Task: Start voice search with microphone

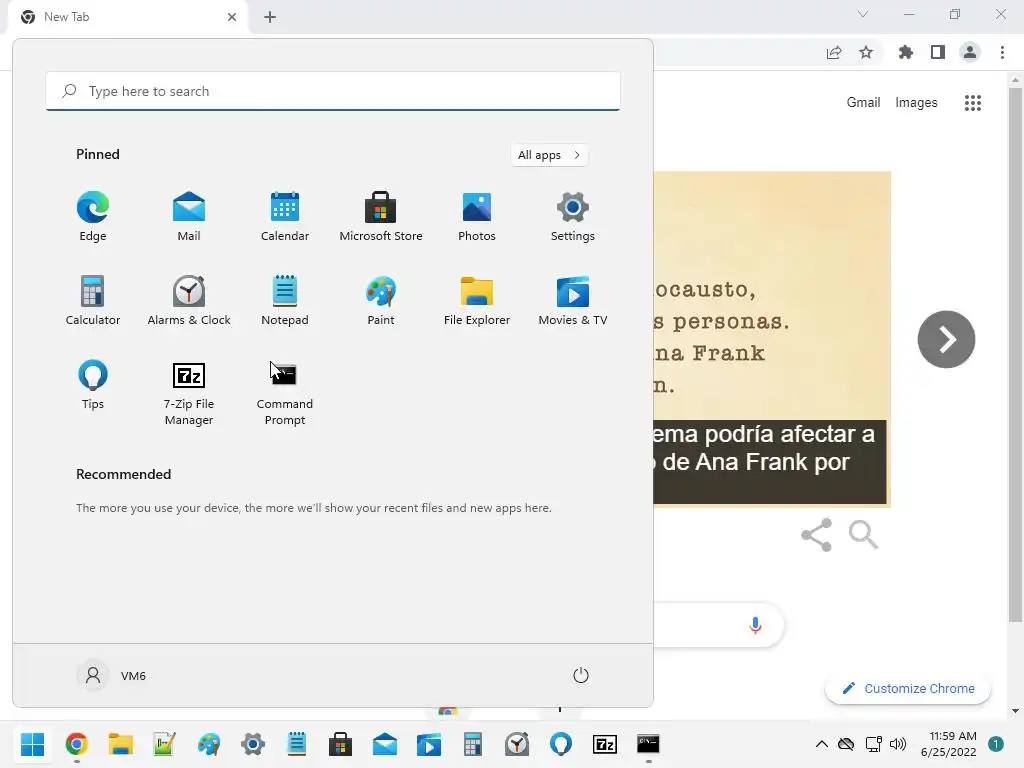Action: (755, 625)
